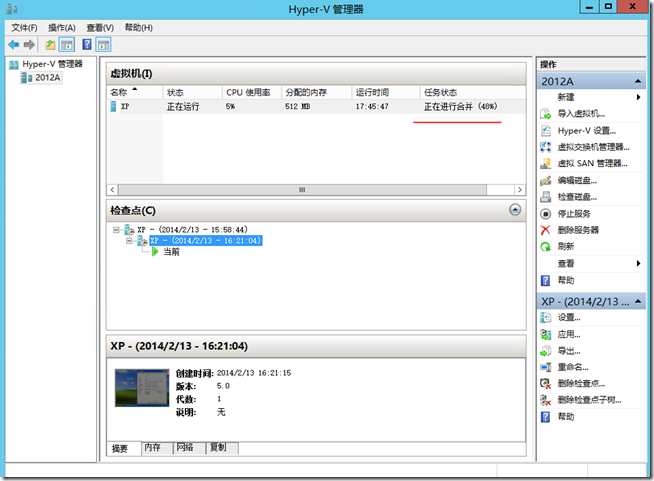
Task: Click the 虚拟 SAN 管理器 icon
Action: (546, 164)
